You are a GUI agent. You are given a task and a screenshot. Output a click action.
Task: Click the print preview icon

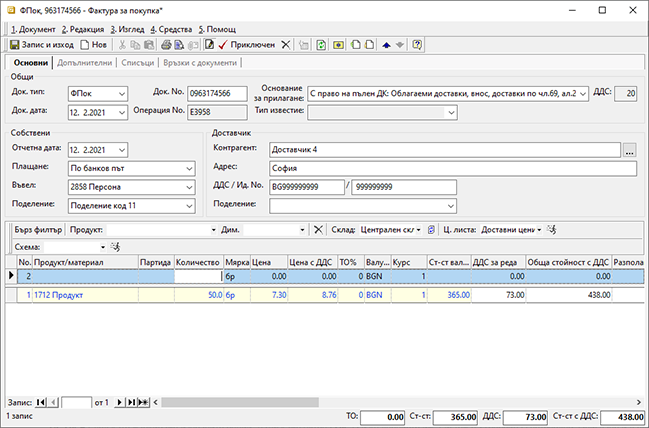click(179, 45)
